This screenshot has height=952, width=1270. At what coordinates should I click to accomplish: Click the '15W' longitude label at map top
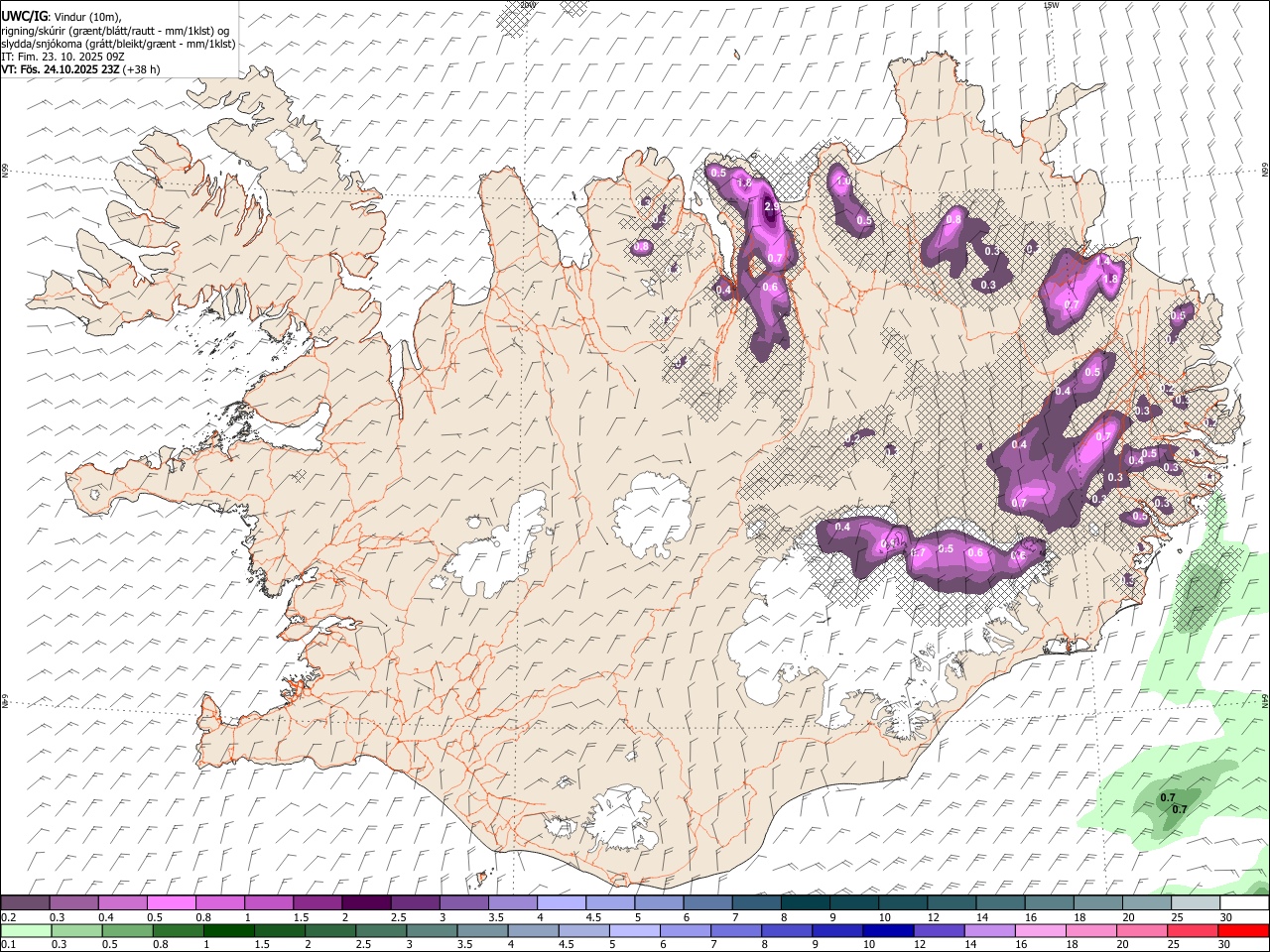(1051, 5)
